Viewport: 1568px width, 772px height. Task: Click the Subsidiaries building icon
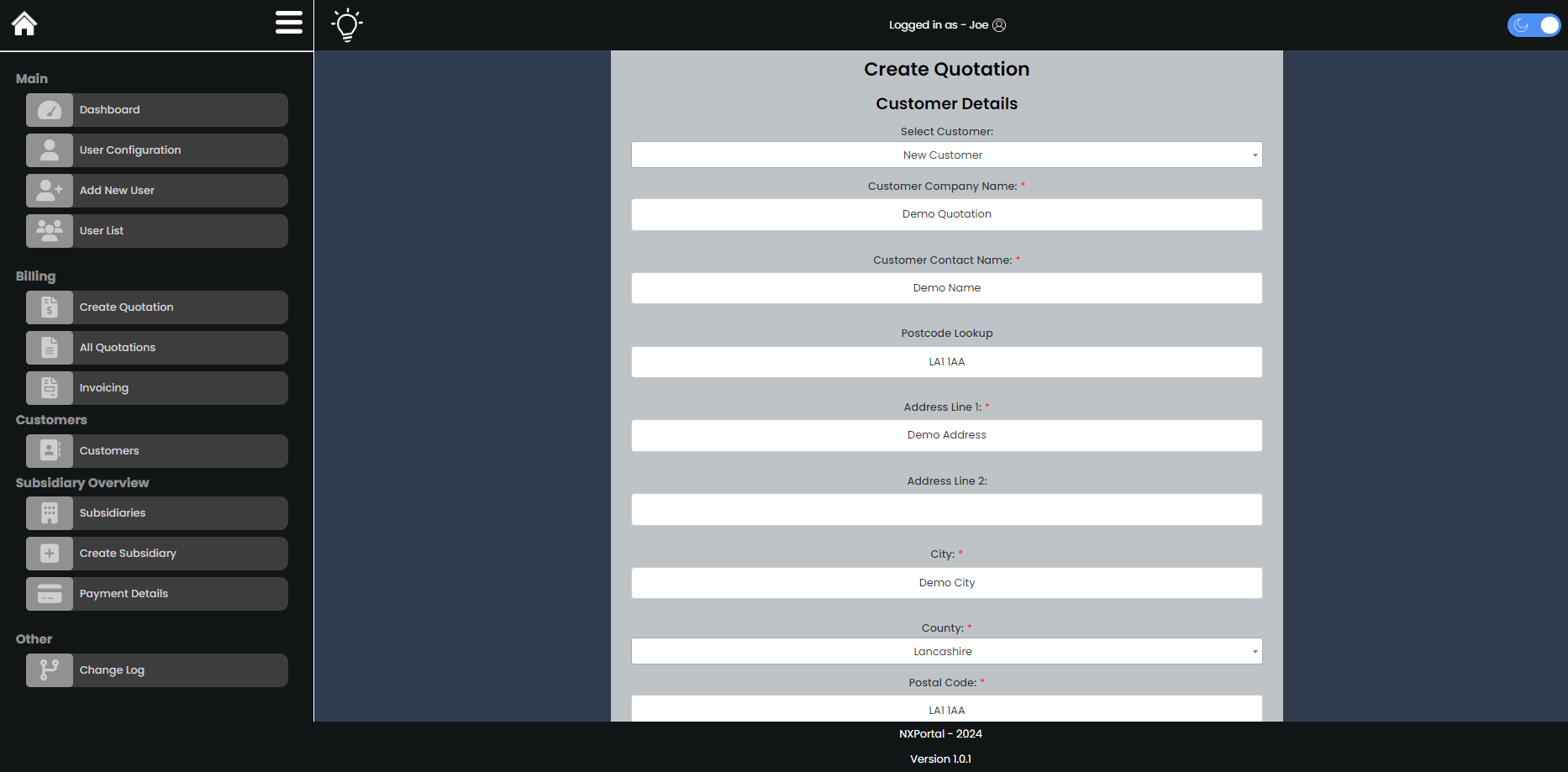(x=49, y=512)
